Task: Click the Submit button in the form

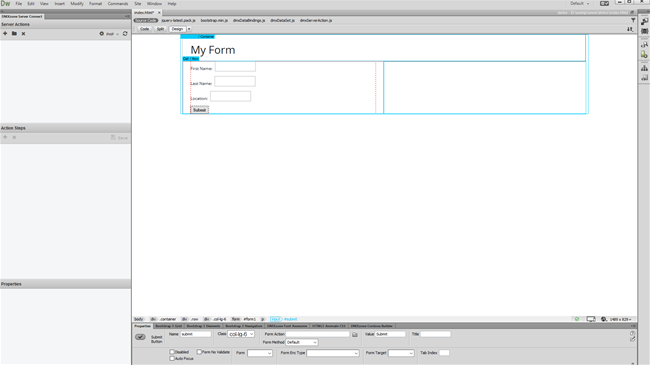Action: pyautogui.click(x=199, y=110)
